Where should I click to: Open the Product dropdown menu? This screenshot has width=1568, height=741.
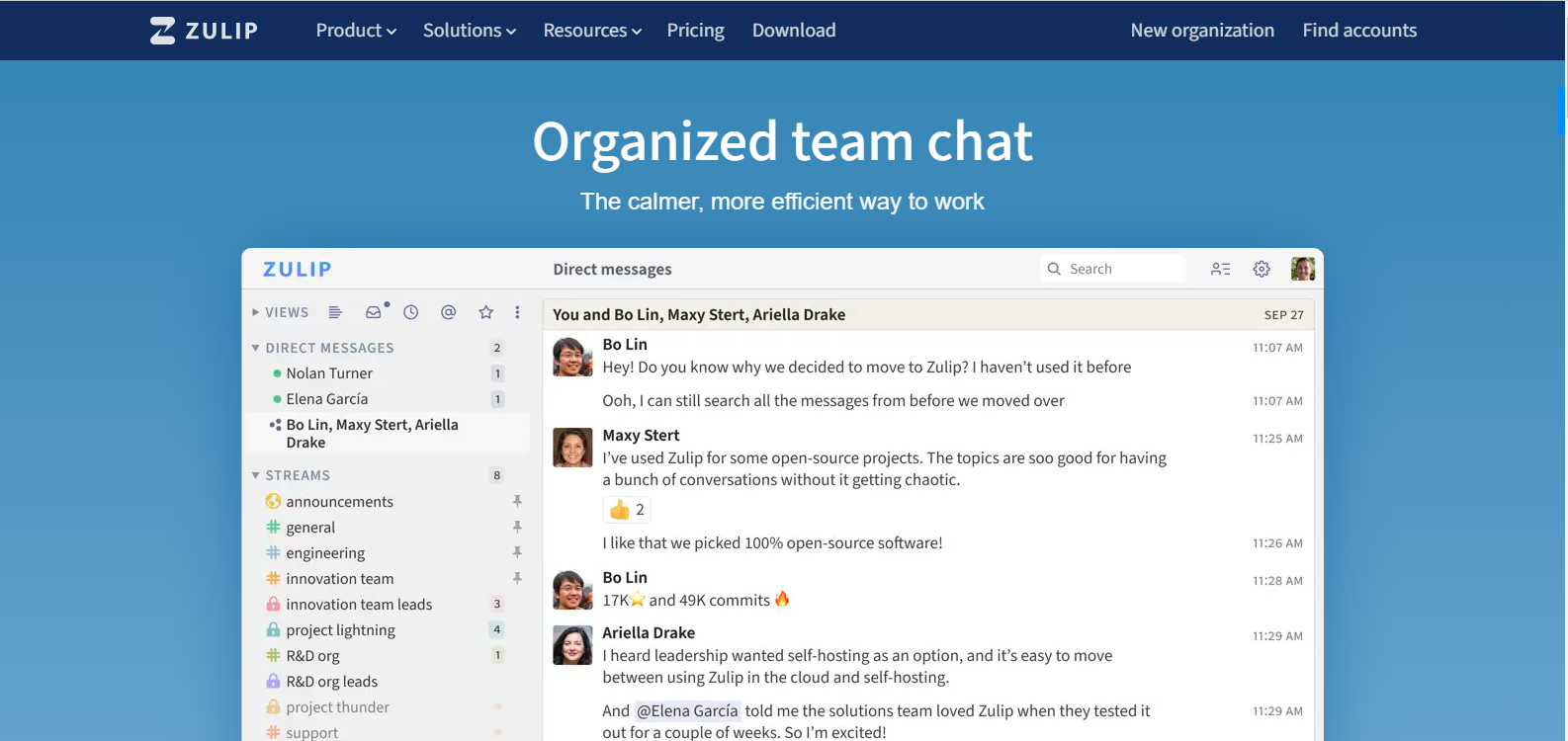[x=356, y=31]
